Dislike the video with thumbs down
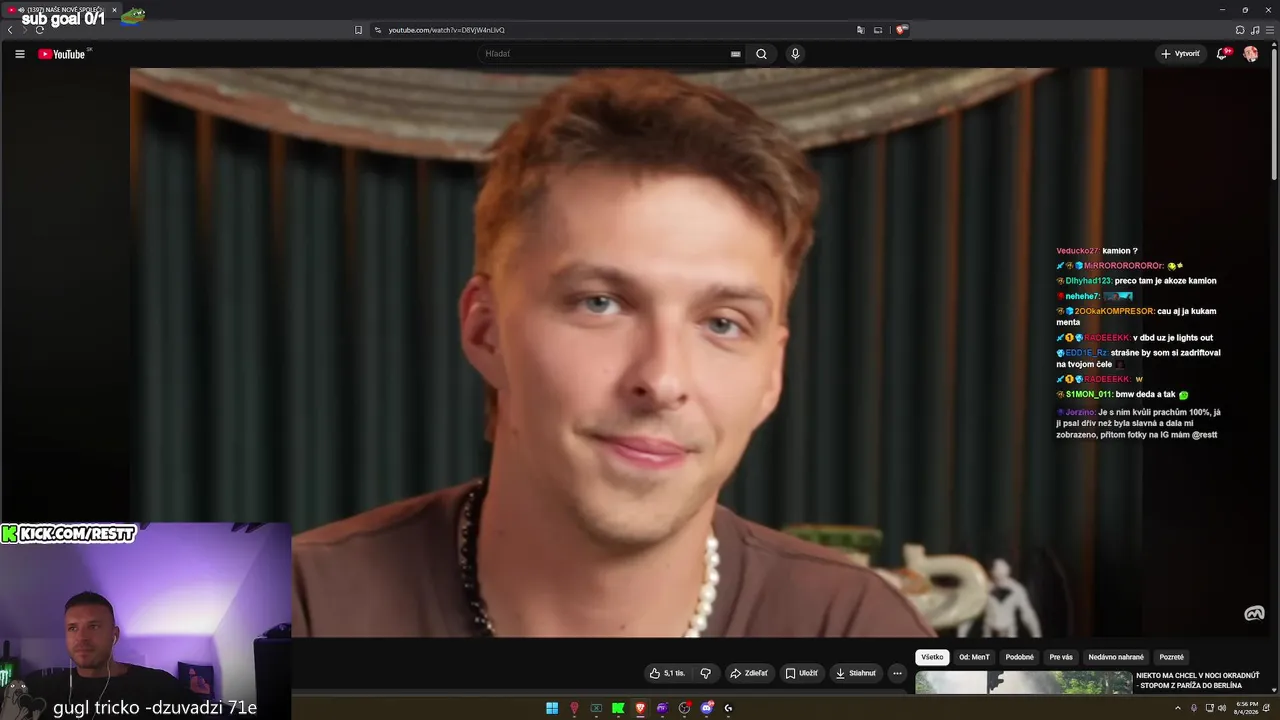The image size is (1280, 720). pos(705,673)
